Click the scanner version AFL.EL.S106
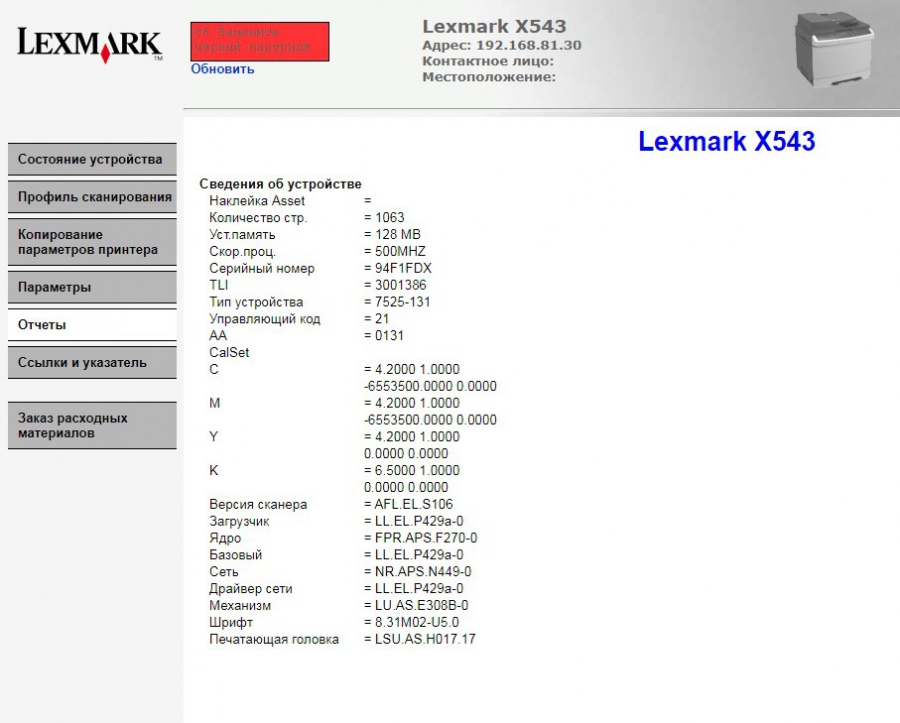The height and width of the screenshot is (723, 900). click(413, 504)
